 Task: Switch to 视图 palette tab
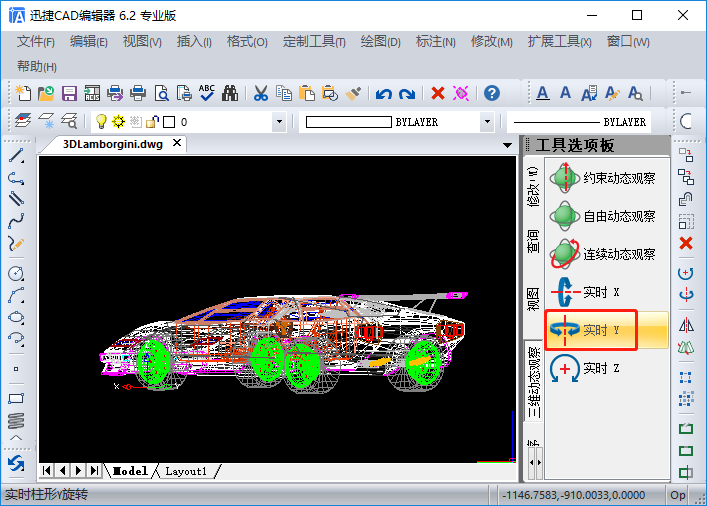[533, 299]
